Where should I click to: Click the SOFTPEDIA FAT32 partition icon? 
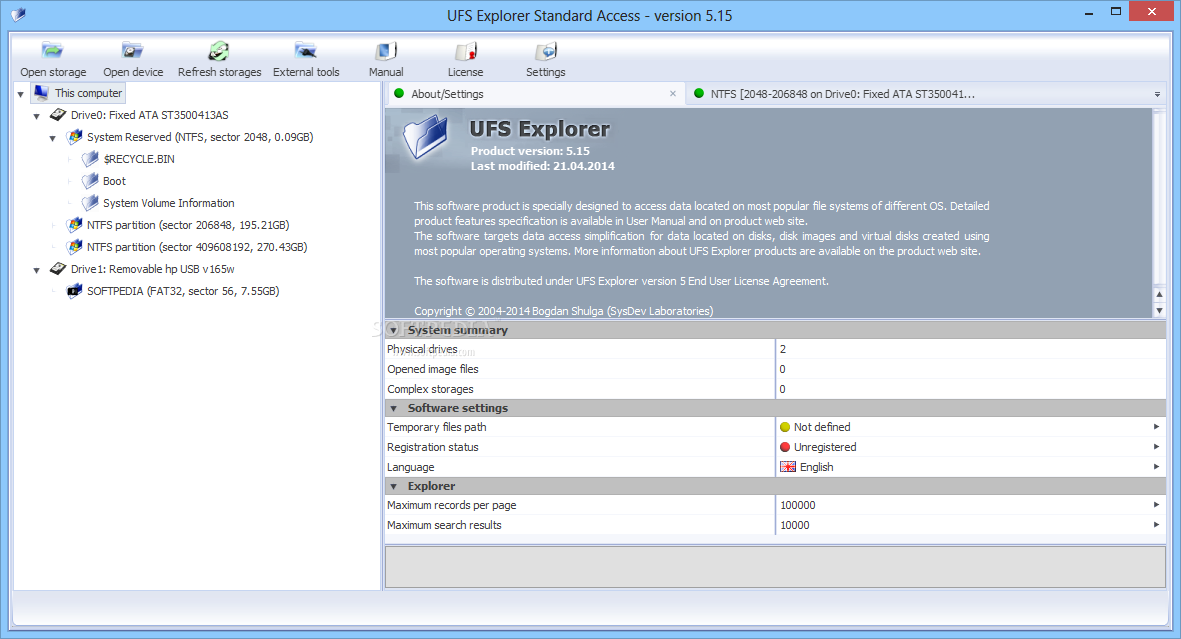click(74, 291)
